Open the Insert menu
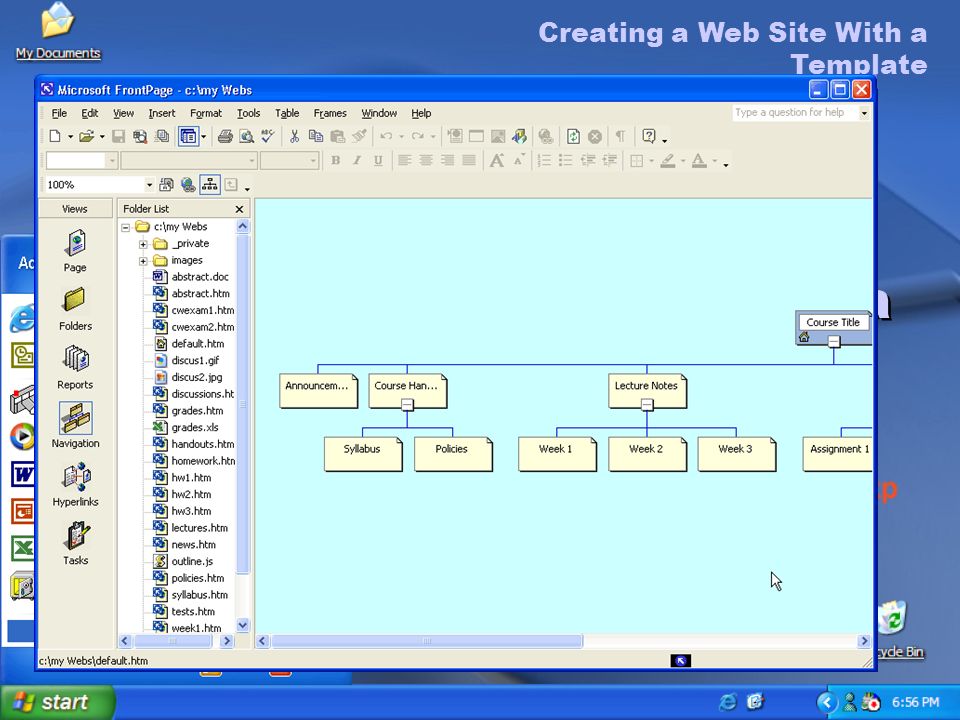This screenshot has width=960, height=720. pos(162,113)
